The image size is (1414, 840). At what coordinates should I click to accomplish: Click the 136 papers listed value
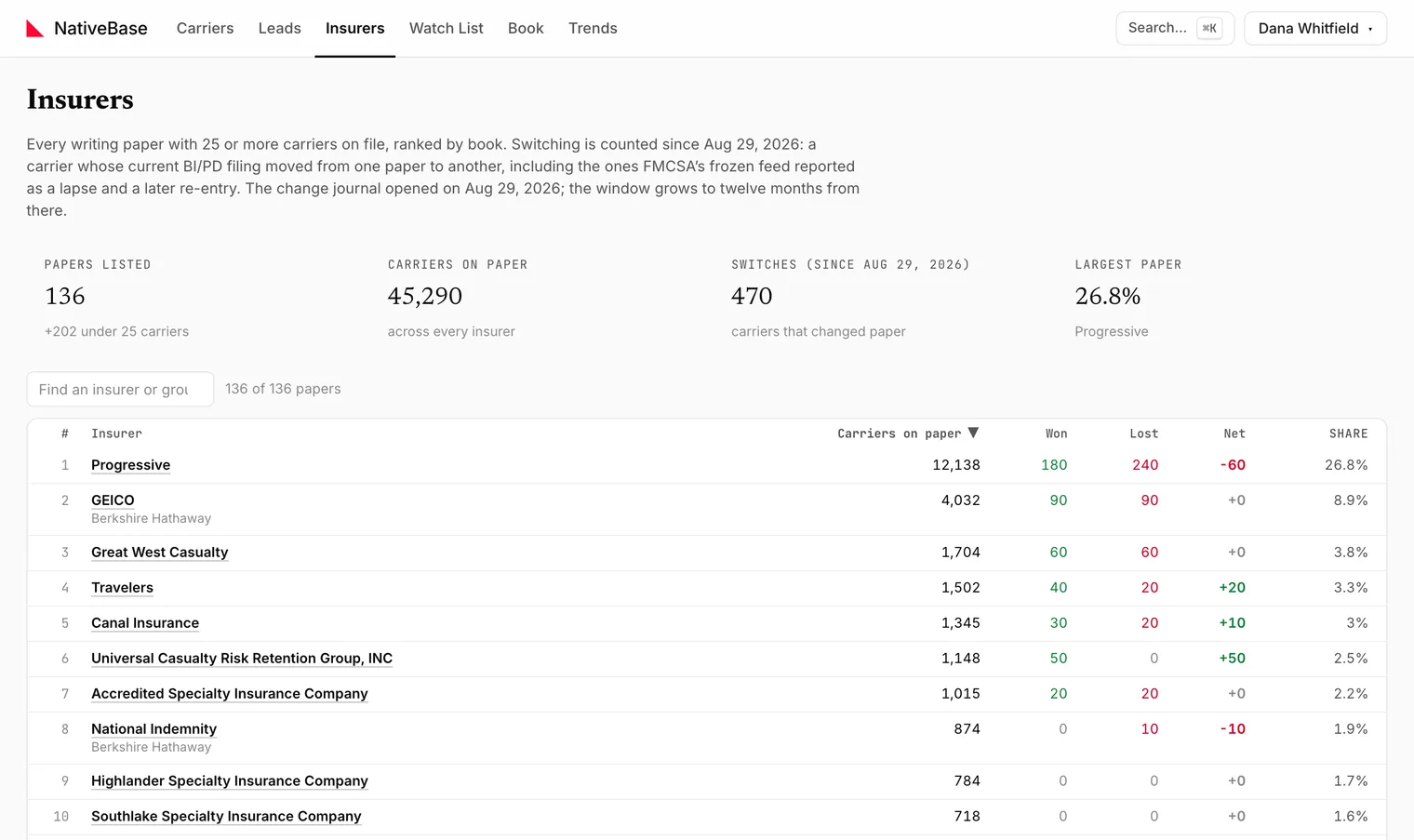point(65,296)
